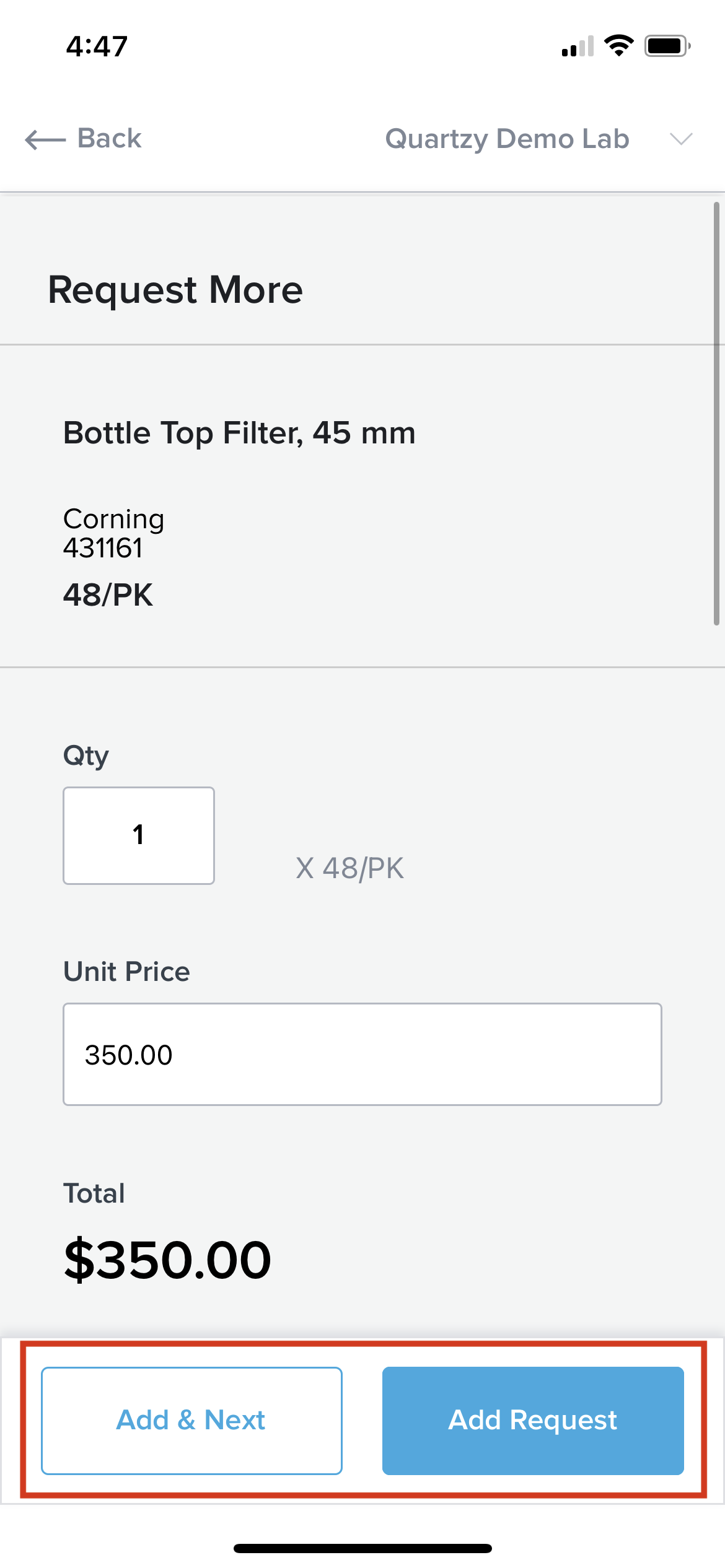This screenshot has height=1568, width=725.
Task: Tap the Bottle Top Filter, 45 mm title
Action: (x=239, y=433)
